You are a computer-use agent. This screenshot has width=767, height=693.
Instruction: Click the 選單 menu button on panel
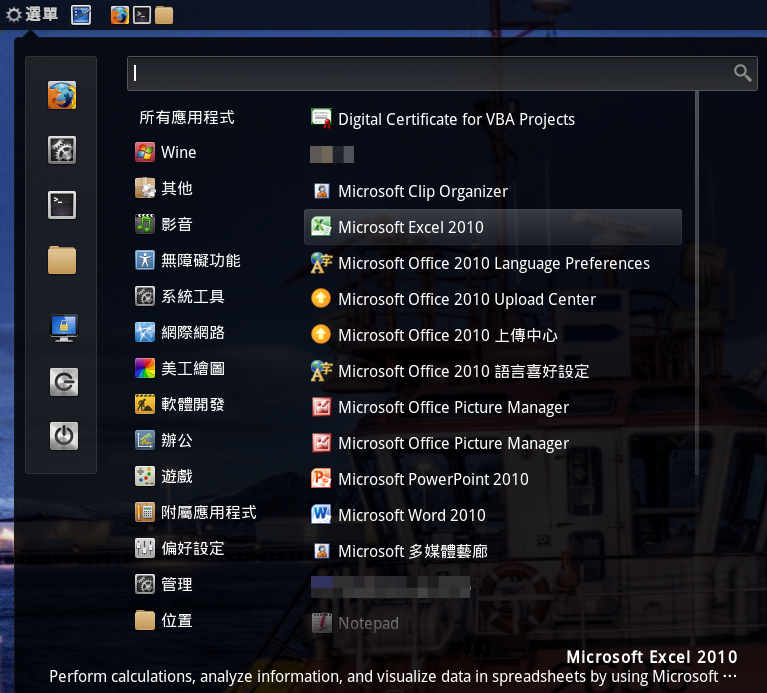tap(32, 15)
